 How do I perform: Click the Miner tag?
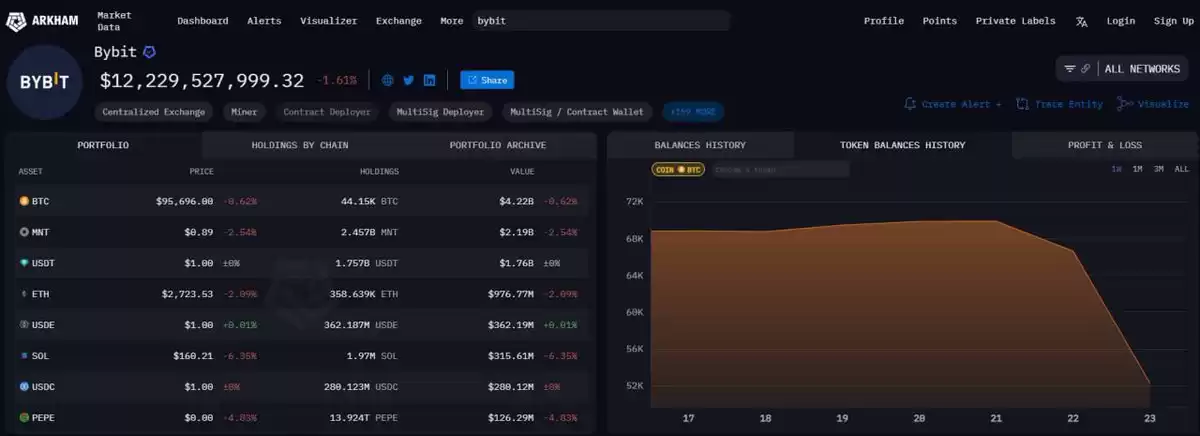pyautogui.click(x=244, y=112)
